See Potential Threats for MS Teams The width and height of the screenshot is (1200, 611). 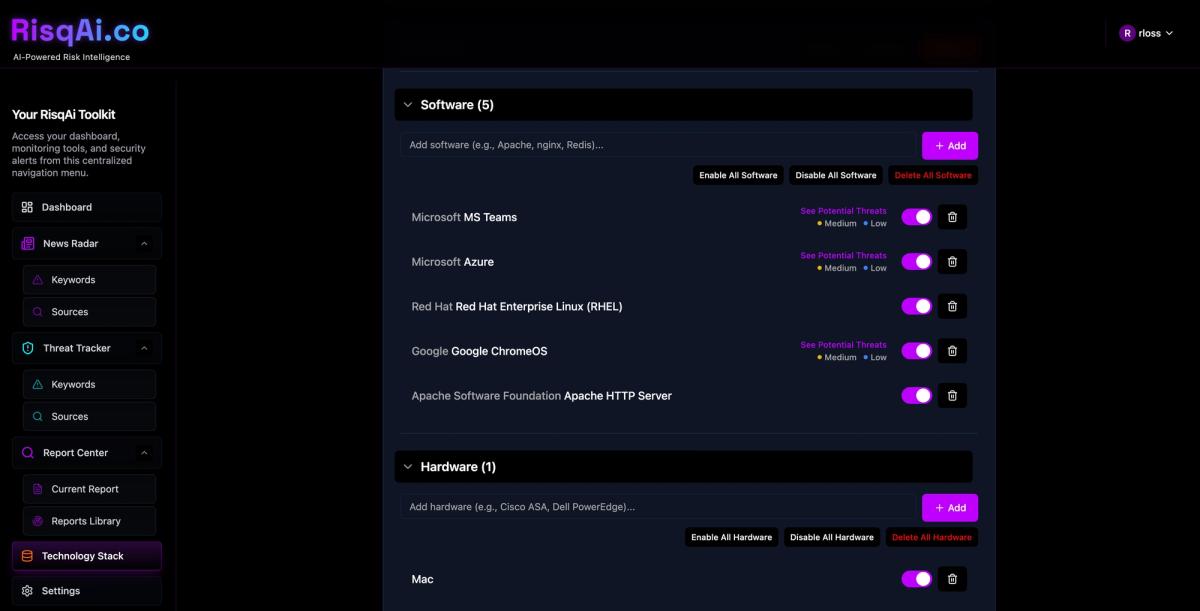point(843,211)
